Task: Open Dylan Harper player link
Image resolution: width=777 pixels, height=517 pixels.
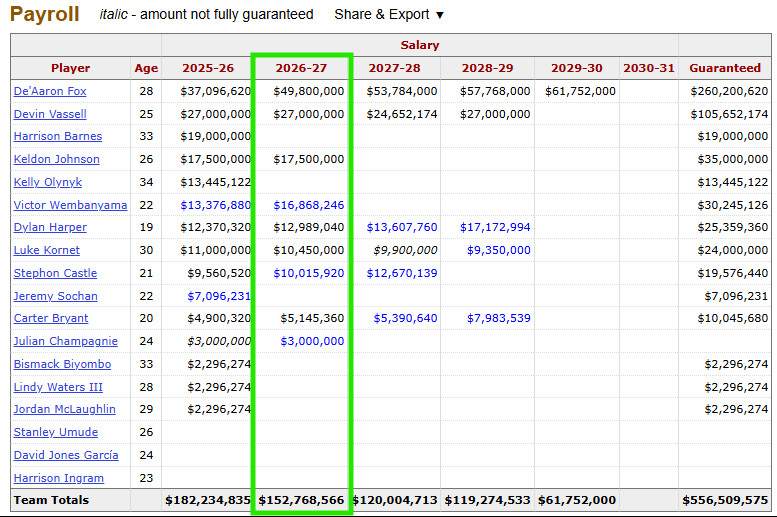Action: tap(50, 227)
